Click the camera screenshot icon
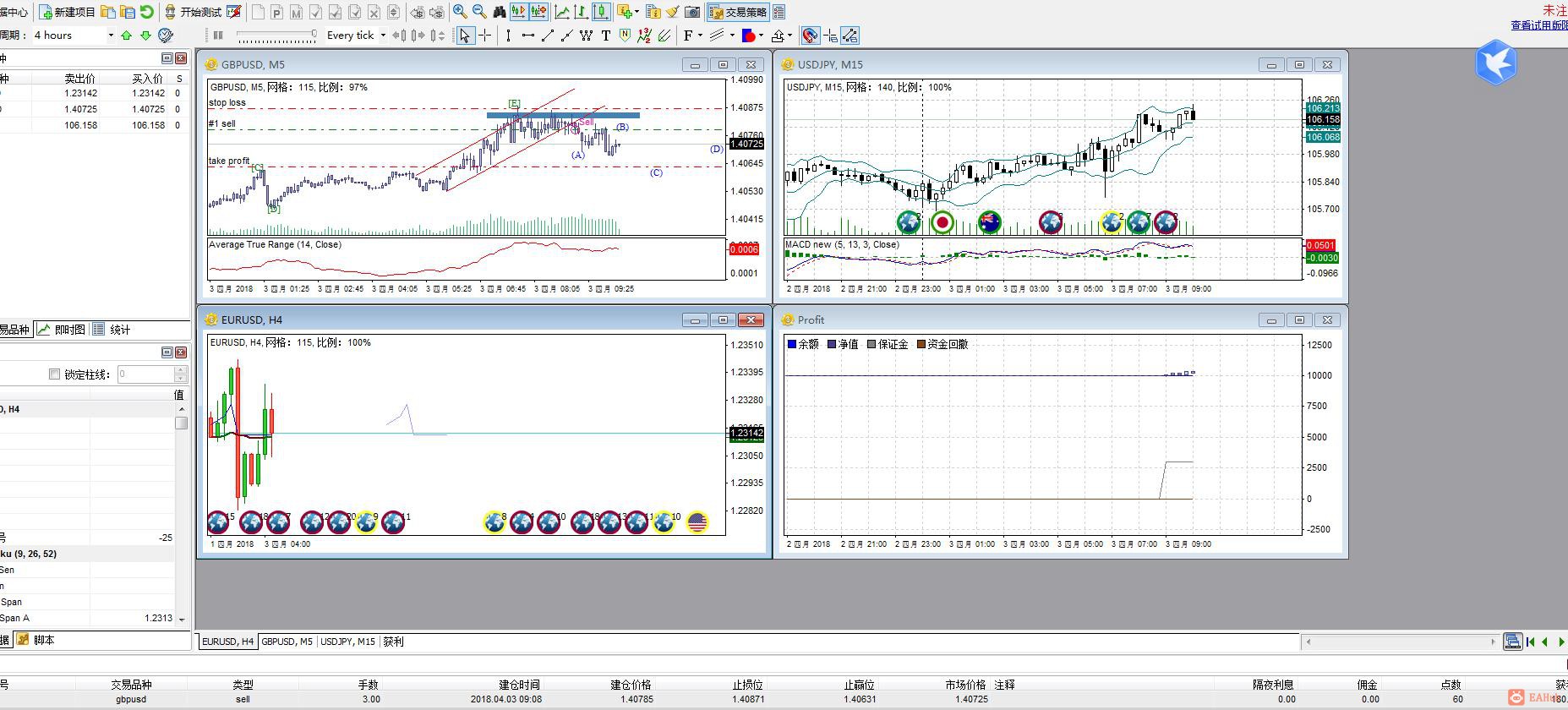This screenshot has width=1568, height=710. pyautogui.click(x=692, y=12)
